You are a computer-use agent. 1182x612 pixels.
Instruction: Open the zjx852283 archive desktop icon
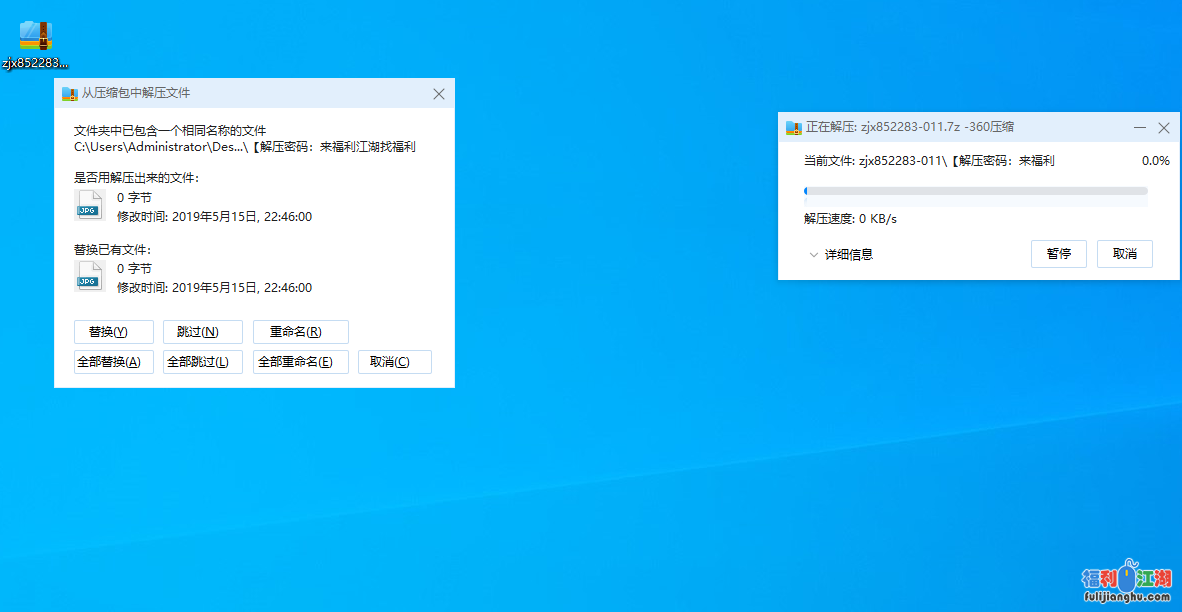click(x=35, y=37)
